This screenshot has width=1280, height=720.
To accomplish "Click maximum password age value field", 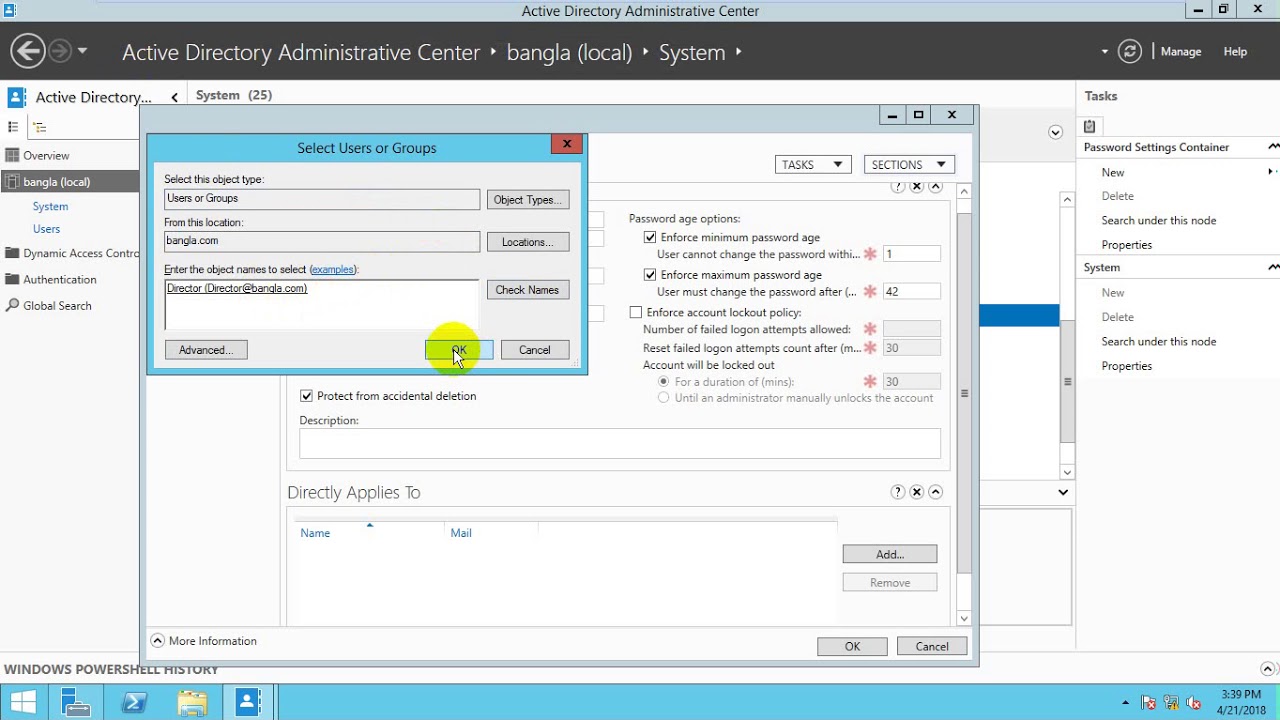I will pyautogui.click(x=911, y=292).
